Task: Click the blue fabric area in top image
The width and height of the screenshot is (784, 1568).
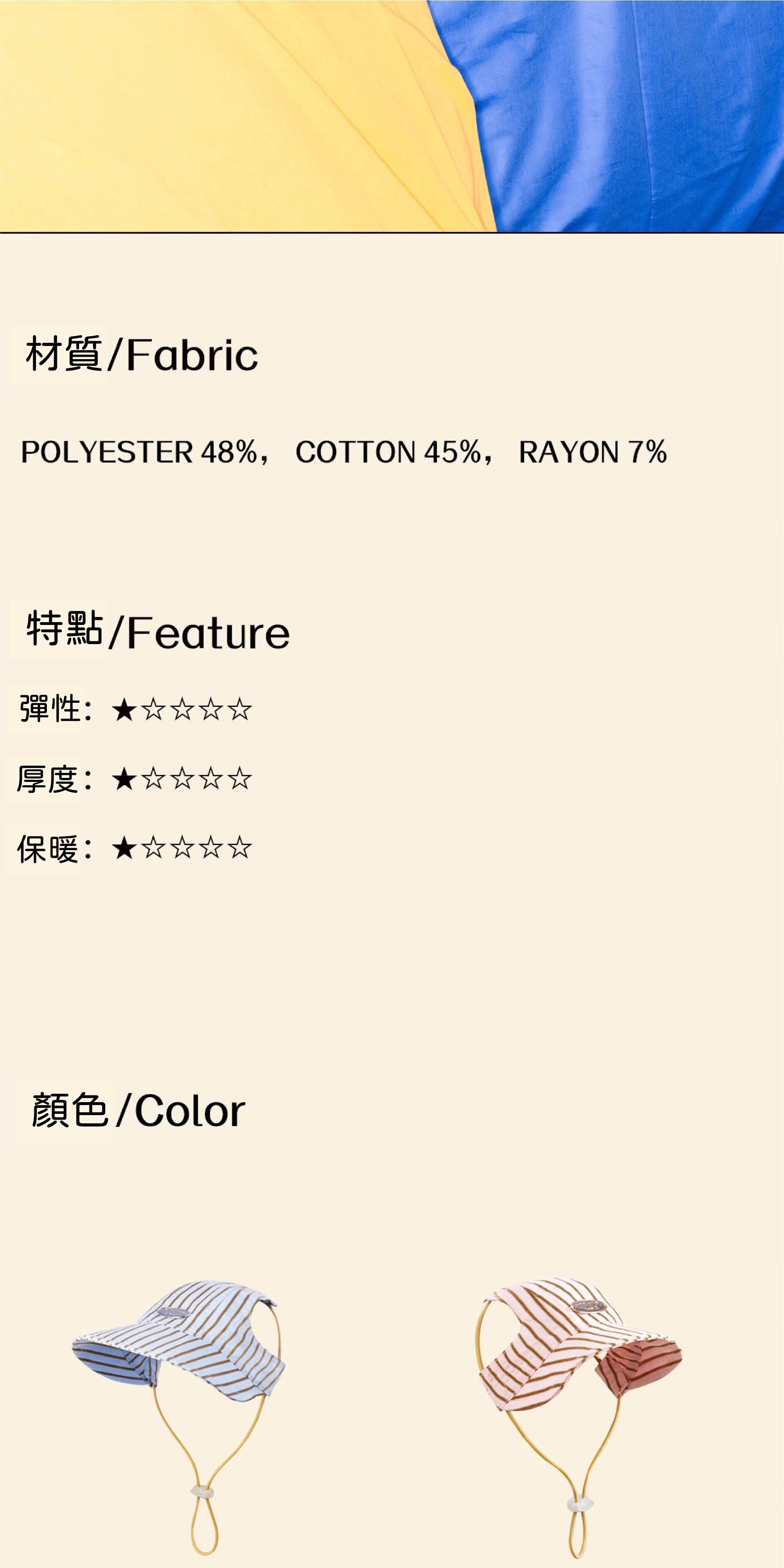Action: [633, 116]
